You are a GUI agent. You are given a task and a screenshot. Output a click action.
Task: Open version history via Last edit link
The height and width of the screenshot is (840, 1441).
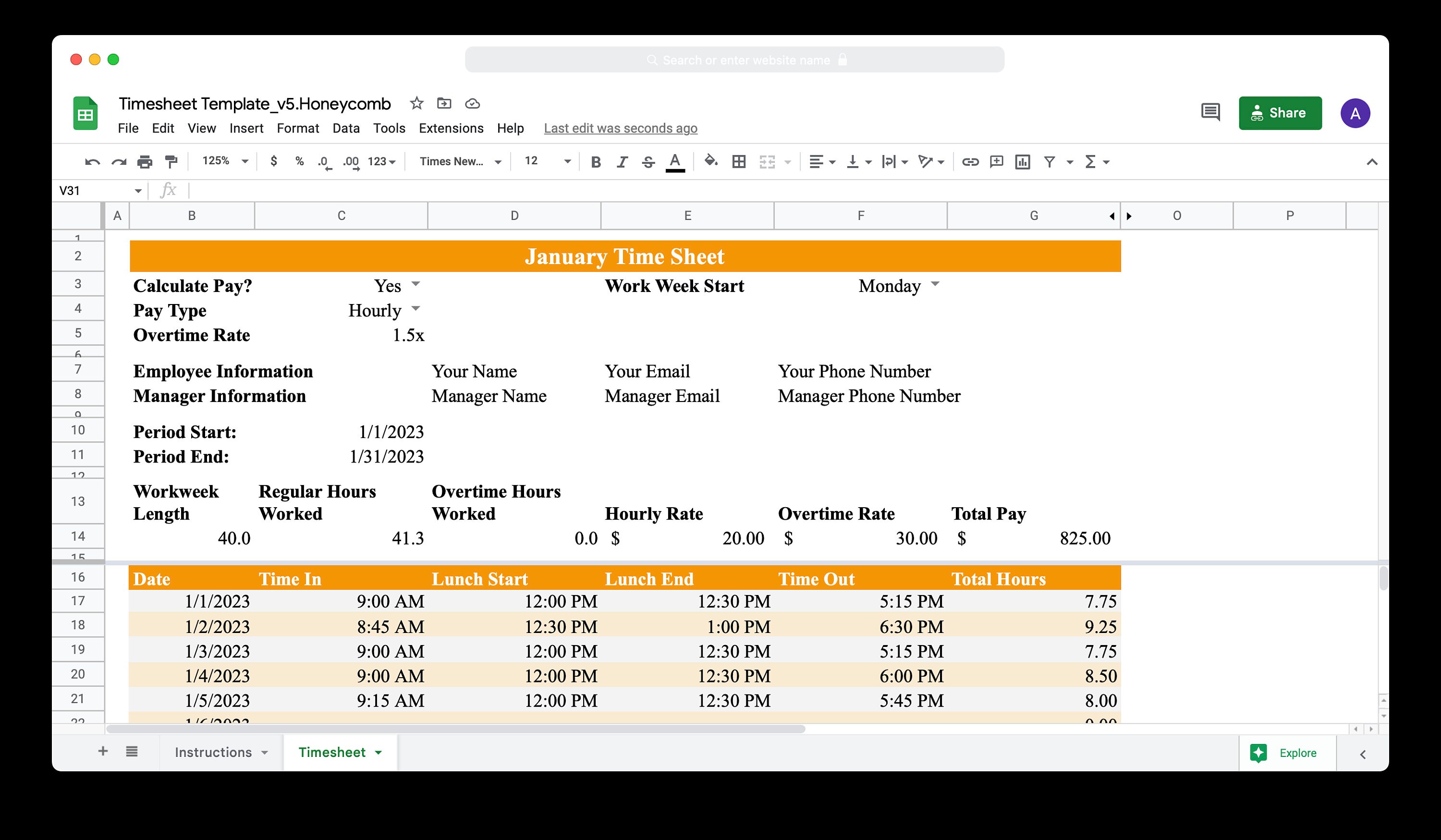tap(621, 128)
